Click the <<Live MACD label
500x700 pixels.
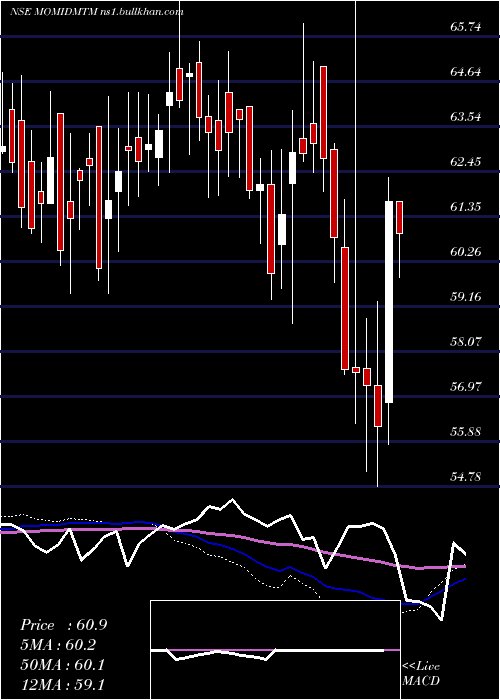pos(421,673)
